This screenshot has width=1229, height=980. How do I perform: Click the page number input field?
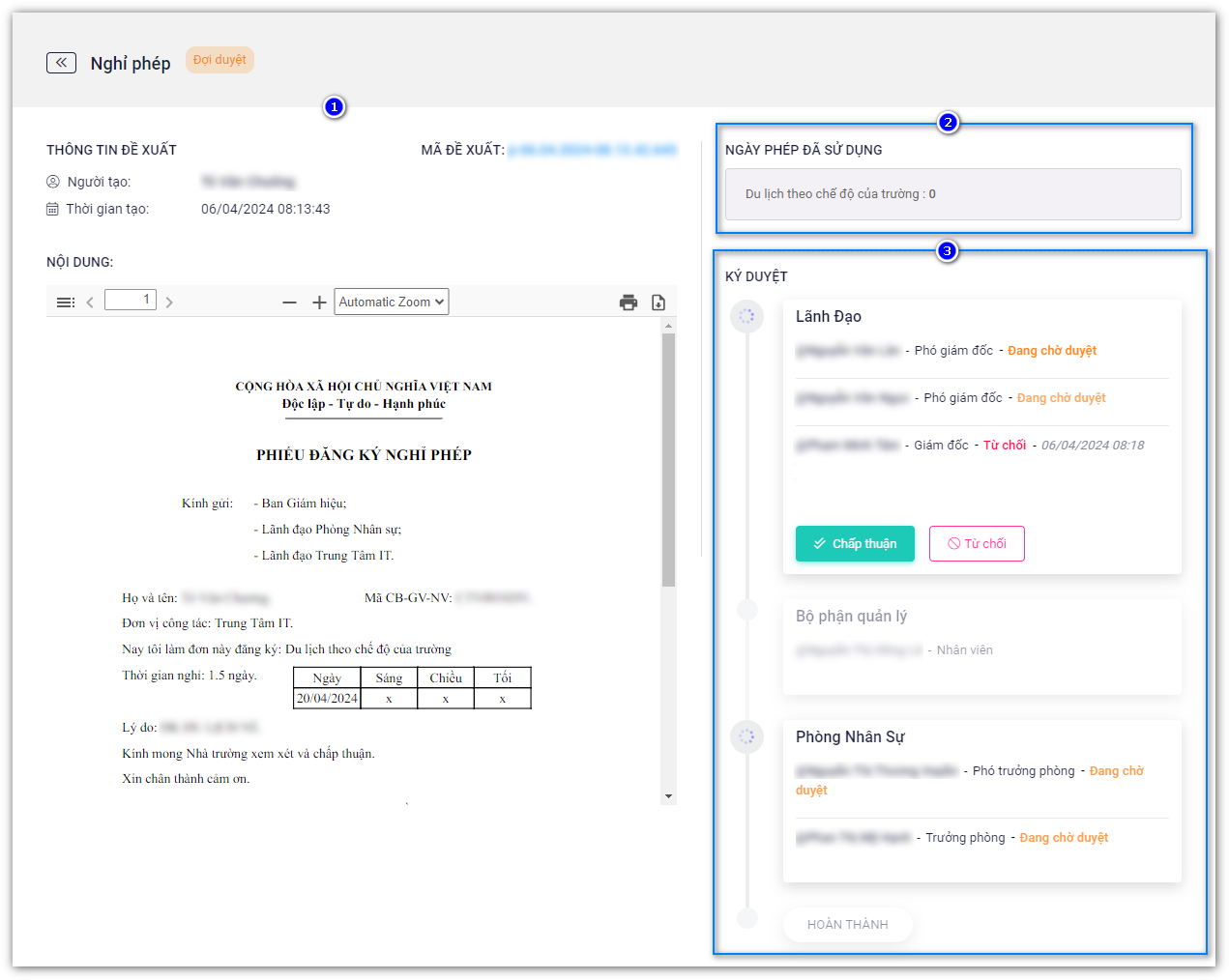pos(130,300)
